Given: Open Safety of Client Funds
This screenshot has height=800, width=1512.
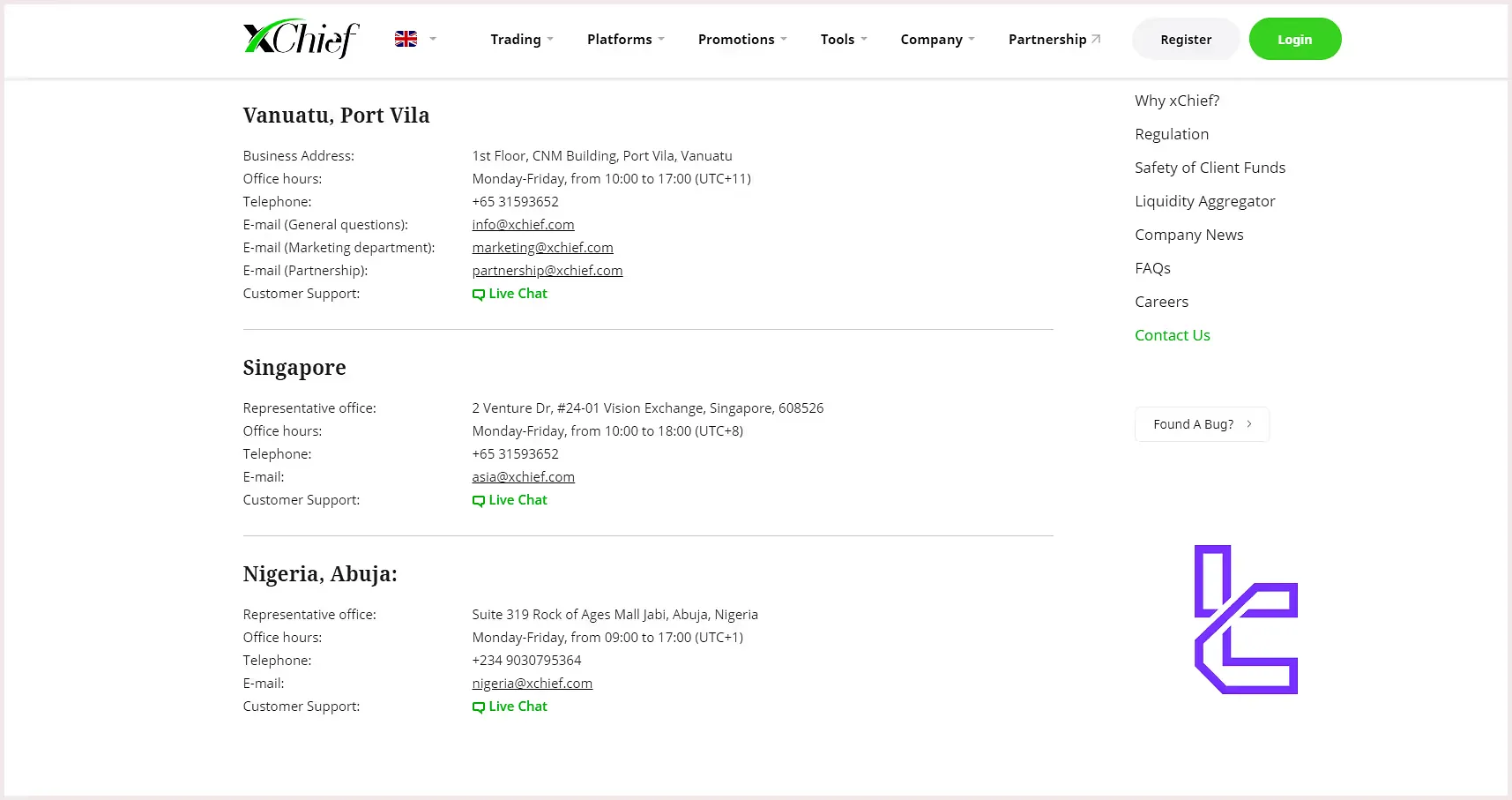Looking at the screenshot, I should point(1210,168).
